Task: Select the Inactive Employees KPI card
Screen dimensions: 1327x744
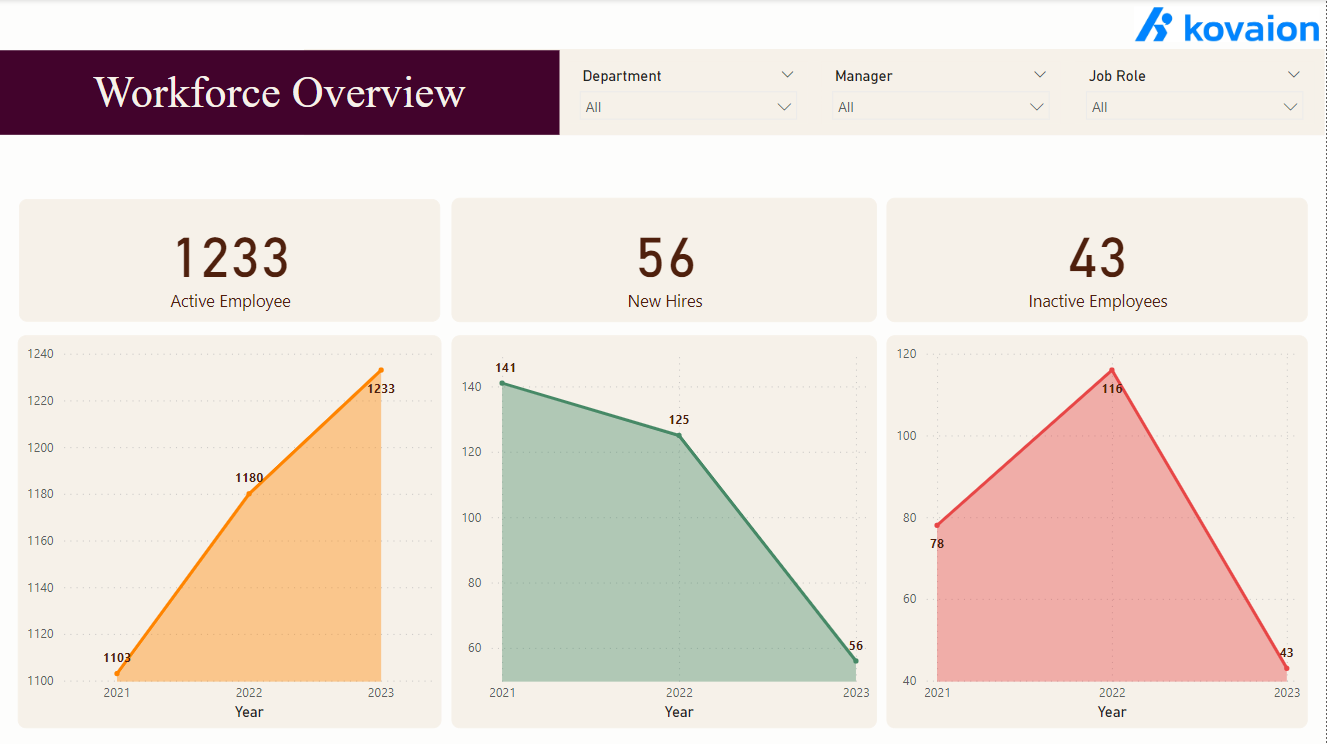Action: pos(1097,260)
